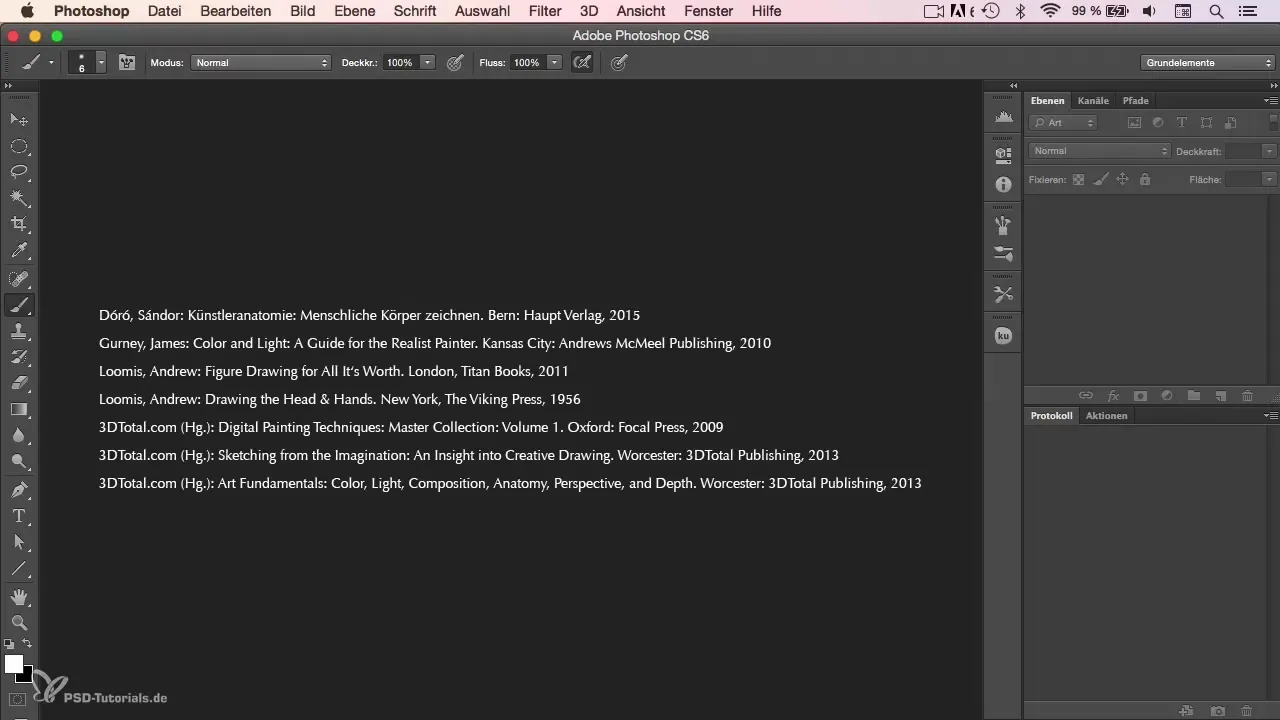Select the History Brush tool

19,357
